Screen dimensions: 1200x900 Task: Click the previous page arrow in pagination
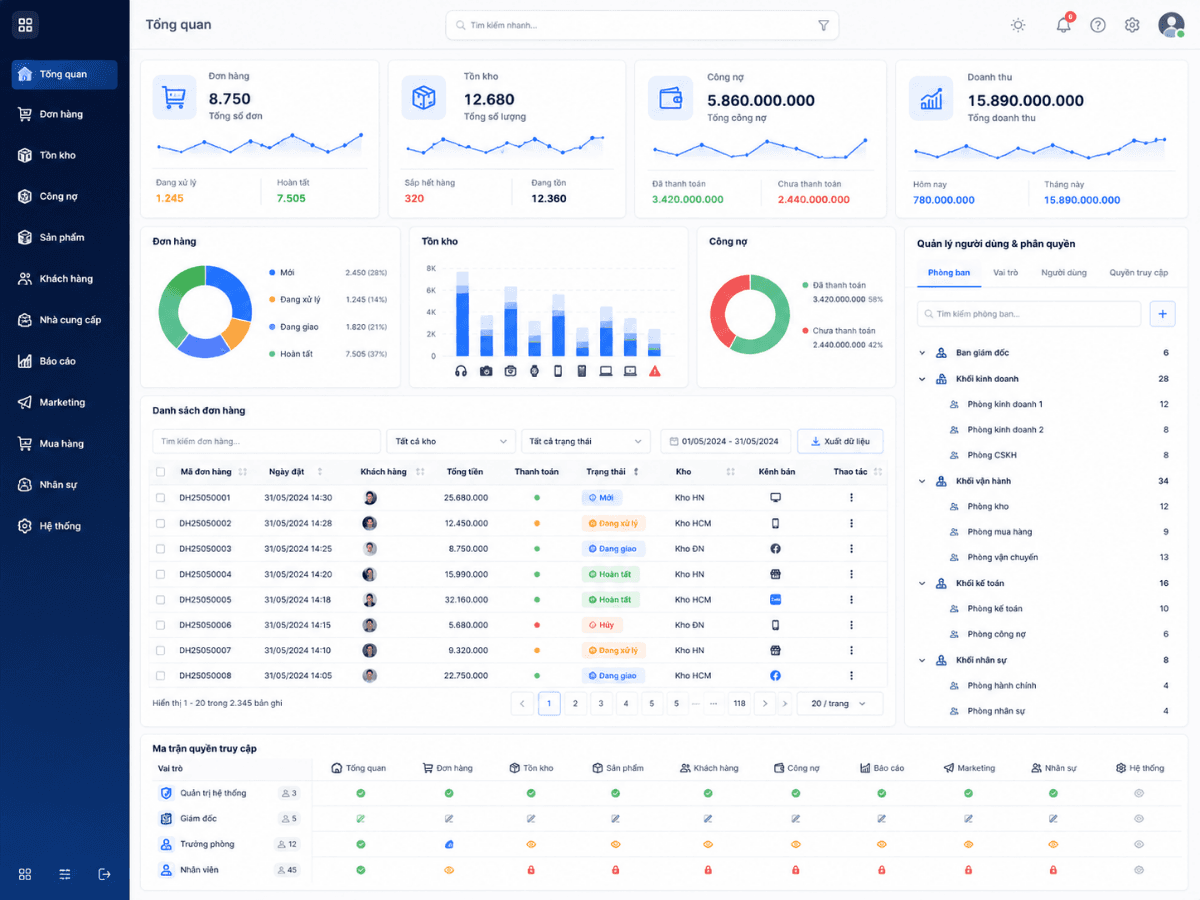click(522, 703)
